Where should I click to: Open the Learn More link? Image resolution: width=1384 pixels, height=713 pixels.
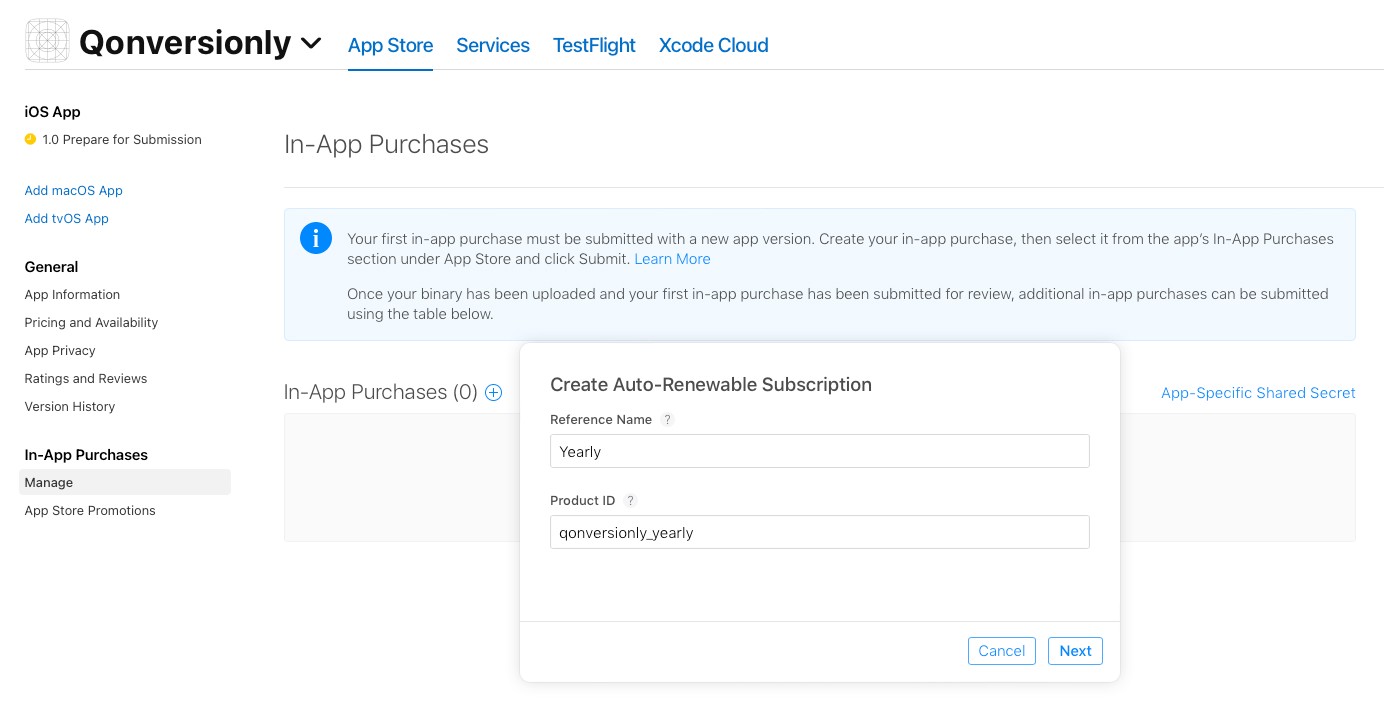pos(672,259)
